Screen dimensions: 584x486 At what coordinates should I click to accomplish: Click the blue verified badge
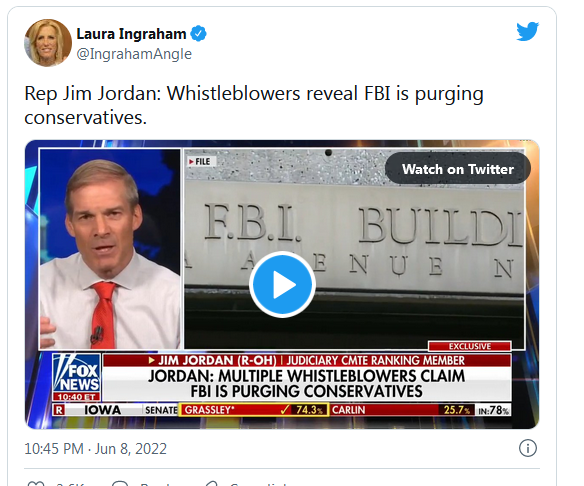coord(199,34)
